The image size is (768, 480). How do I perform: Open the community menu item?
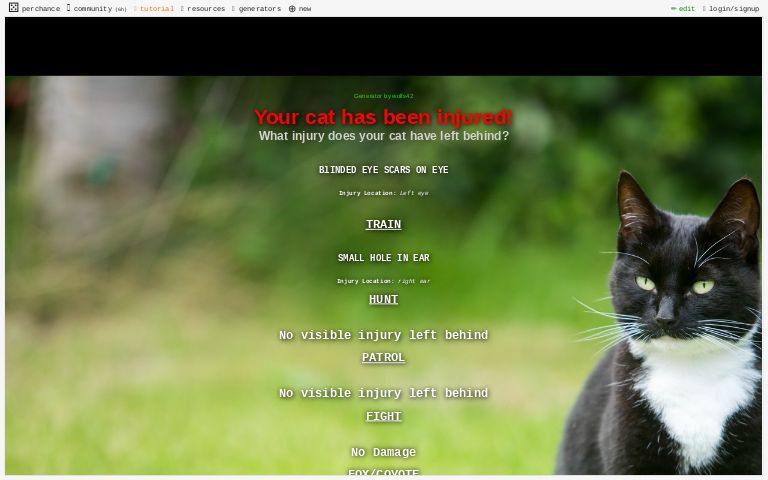click(92, 8)
